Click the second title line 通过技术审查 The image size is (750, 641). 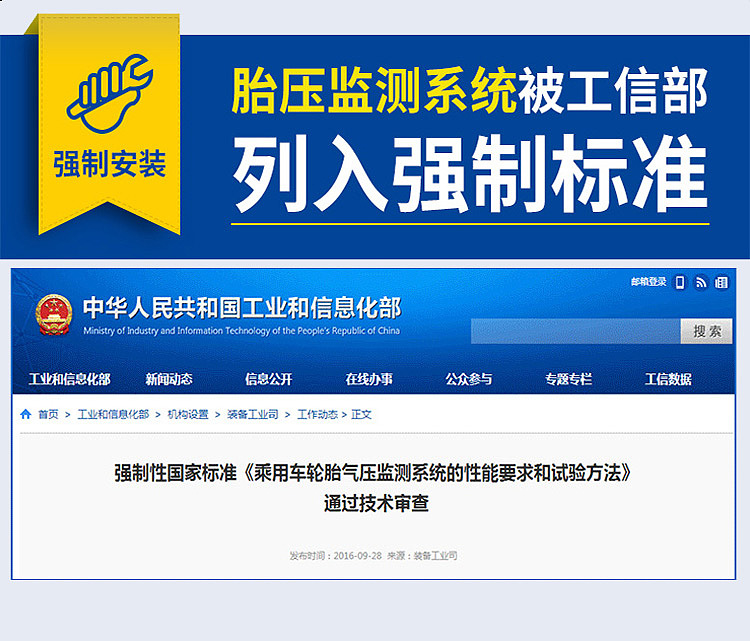pos(376,503)
